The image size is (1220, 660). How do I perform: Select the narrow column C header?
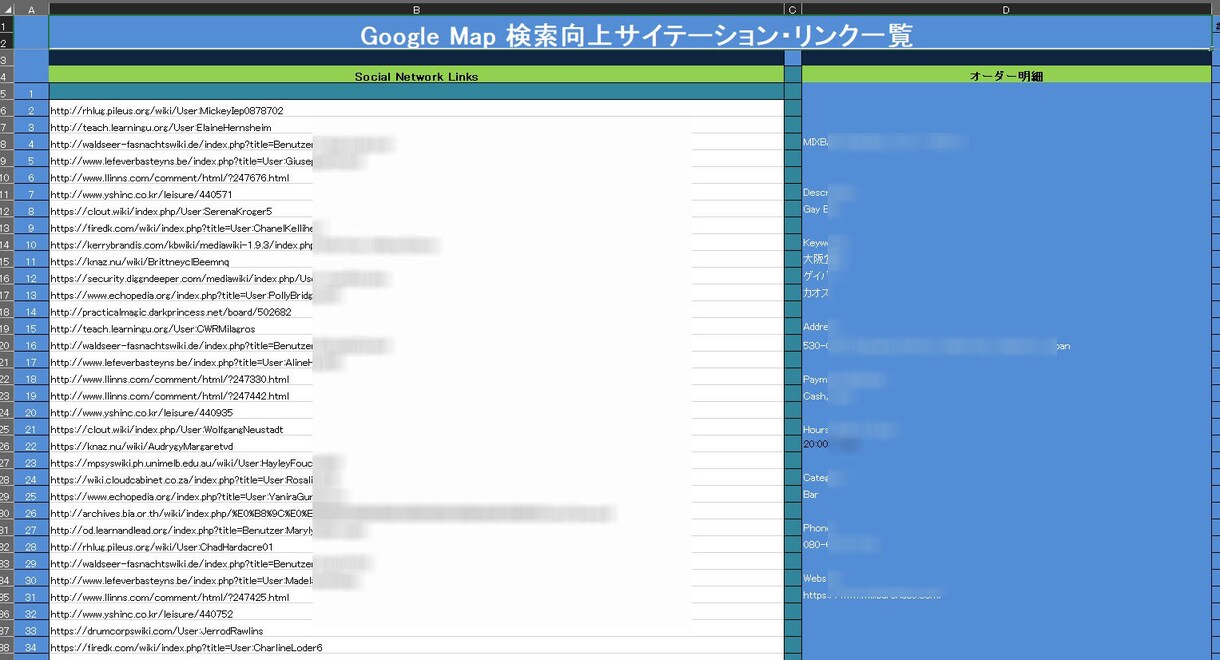pos(793,9)
